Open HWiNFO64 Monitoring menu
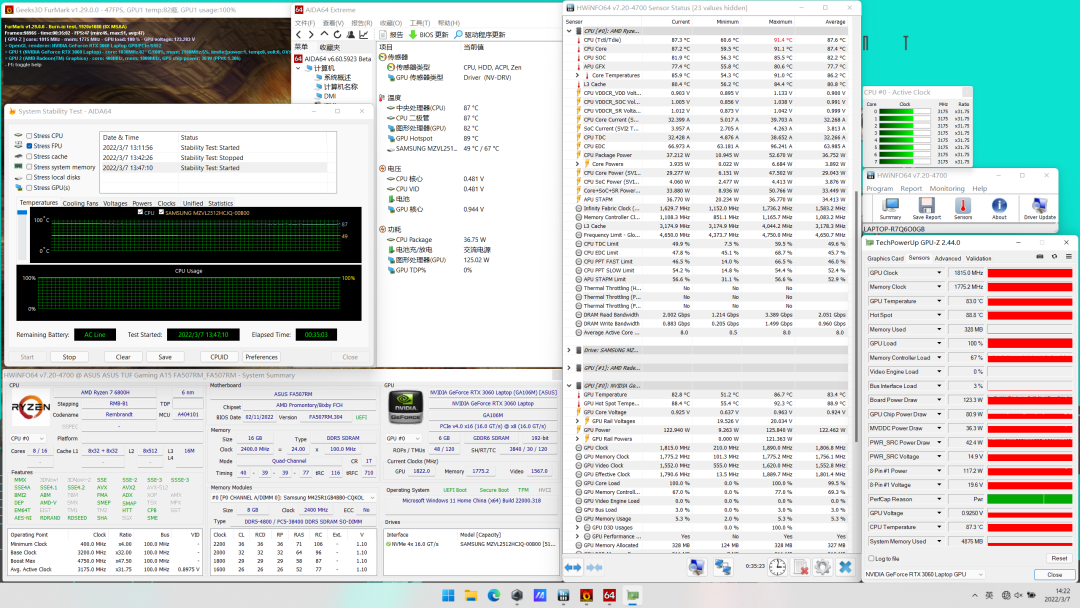The height and width of the screenshot is (608, 1080). pyautogui.click(x=947, y=189)
